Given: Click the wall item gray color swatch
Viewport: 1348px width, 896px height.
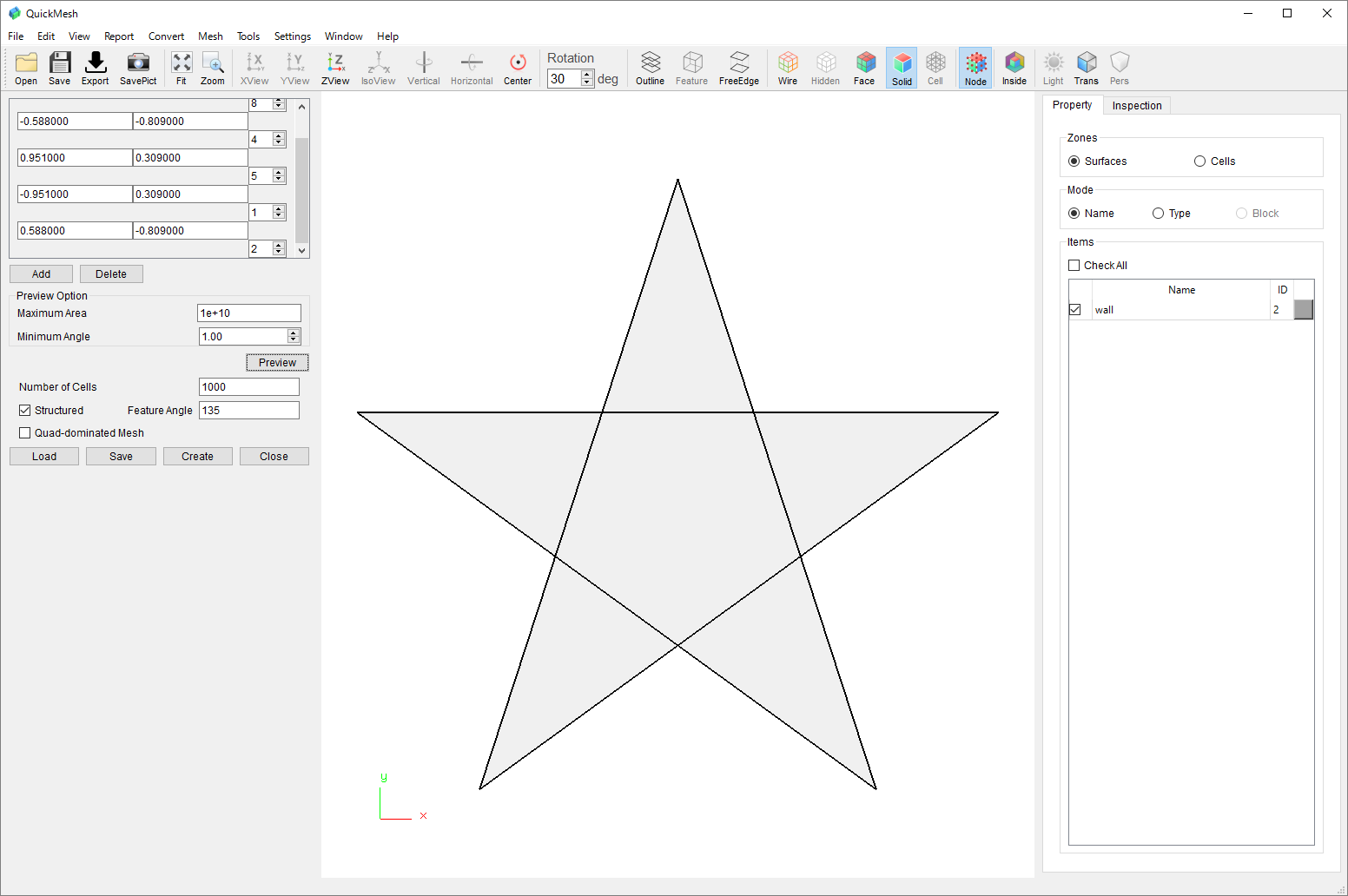Looking at the screenshot, I should (x=1304, y=310).
